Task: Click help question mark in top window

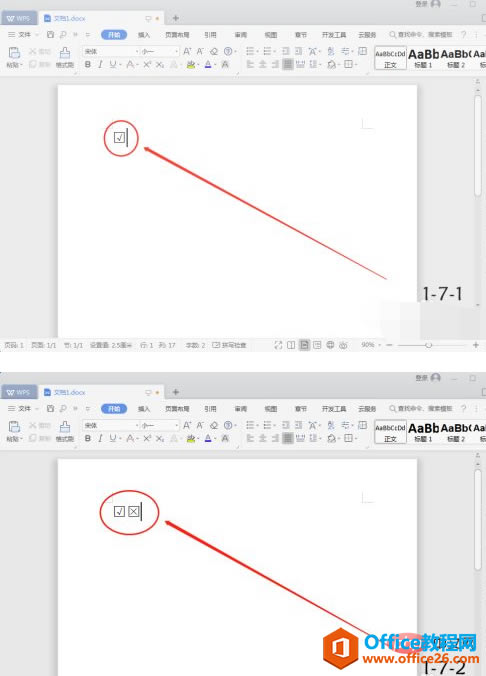Action: coord(464,34)
